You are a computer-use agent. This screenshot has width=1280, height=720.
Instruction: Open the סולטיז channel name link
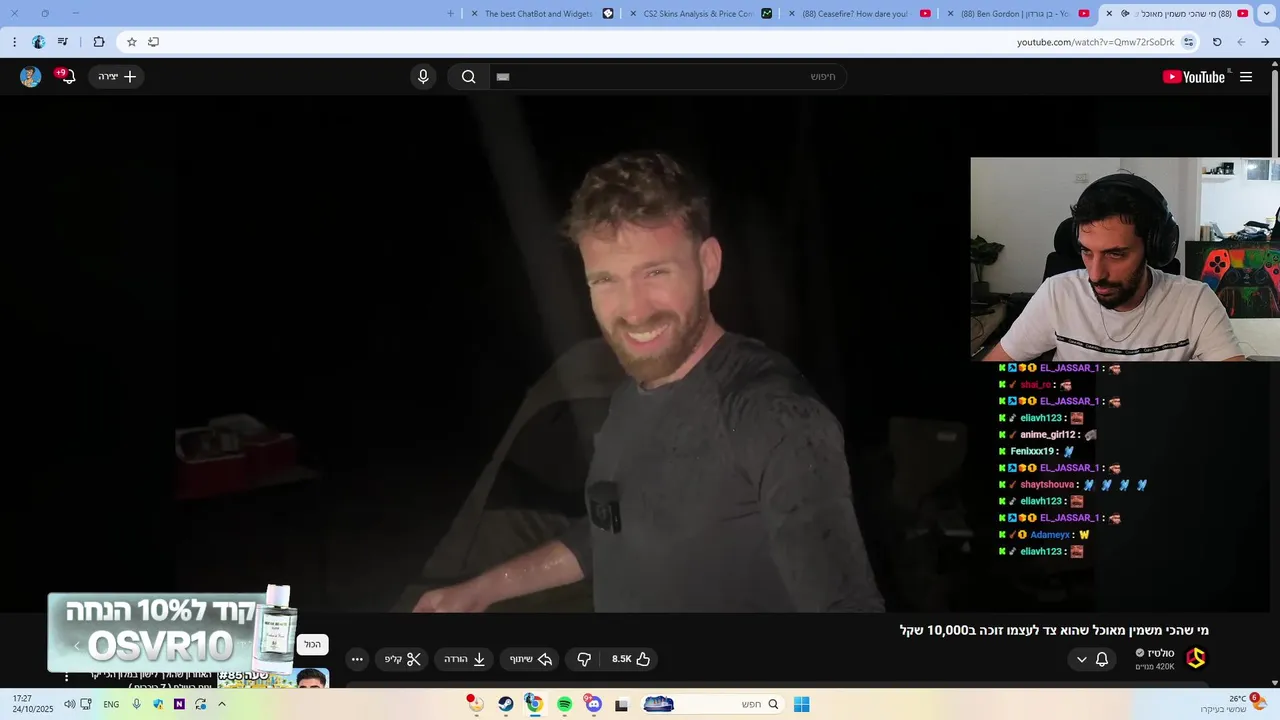(1161, 653)
